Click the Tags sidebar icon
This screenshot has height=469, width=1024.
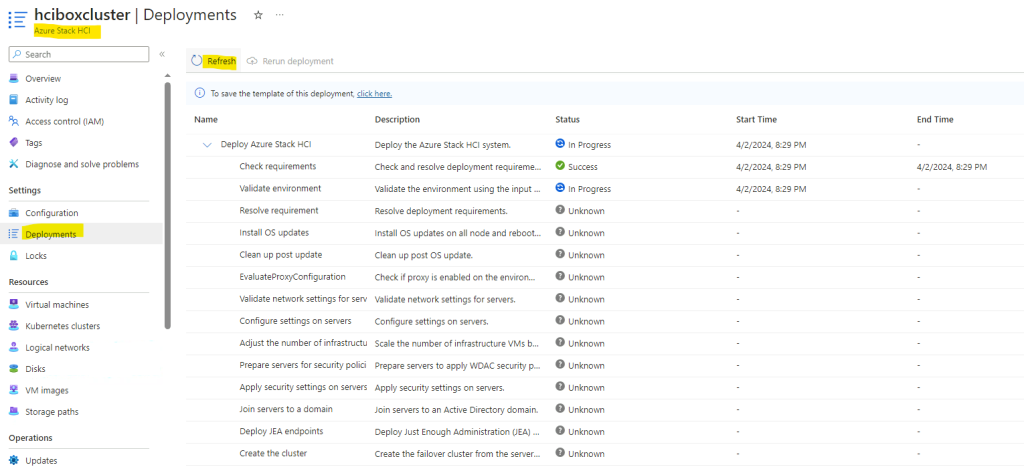tap(14, 142)
